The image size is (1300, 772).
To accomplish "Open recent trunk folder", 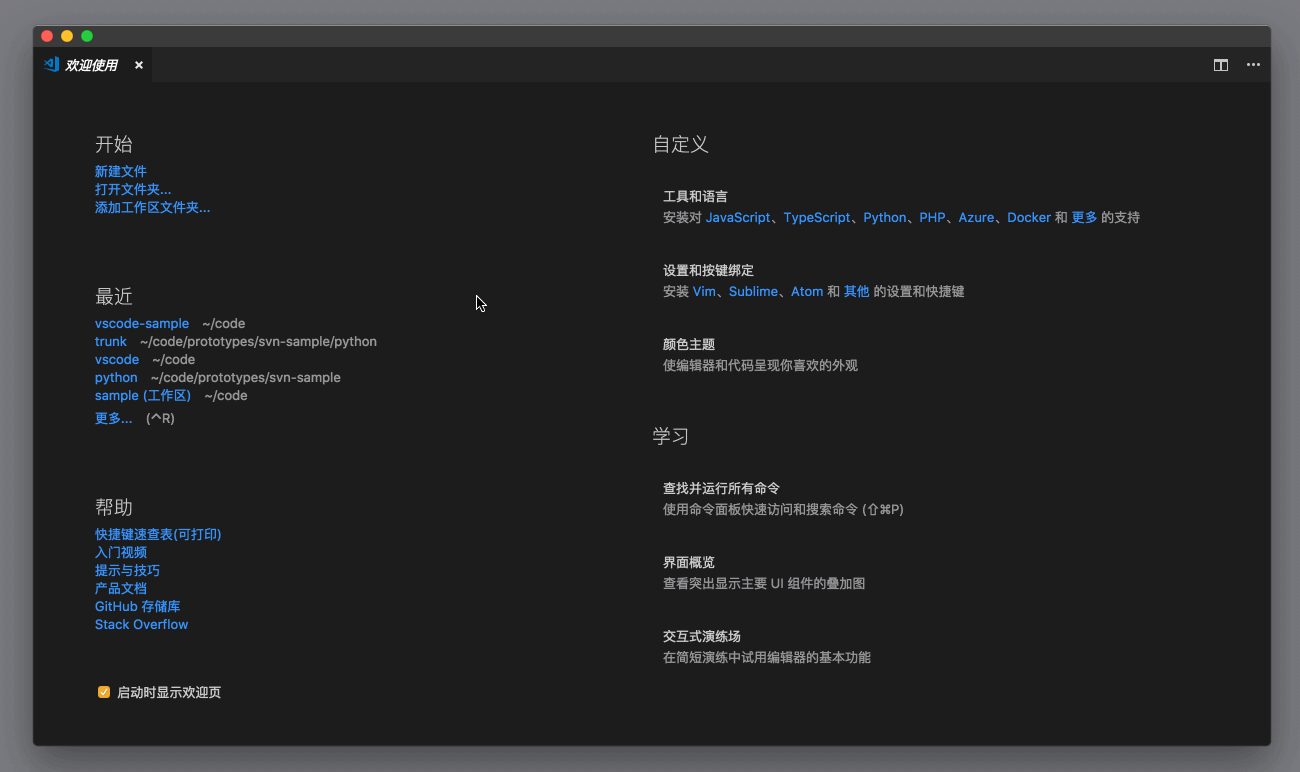I will coord(111,342).
